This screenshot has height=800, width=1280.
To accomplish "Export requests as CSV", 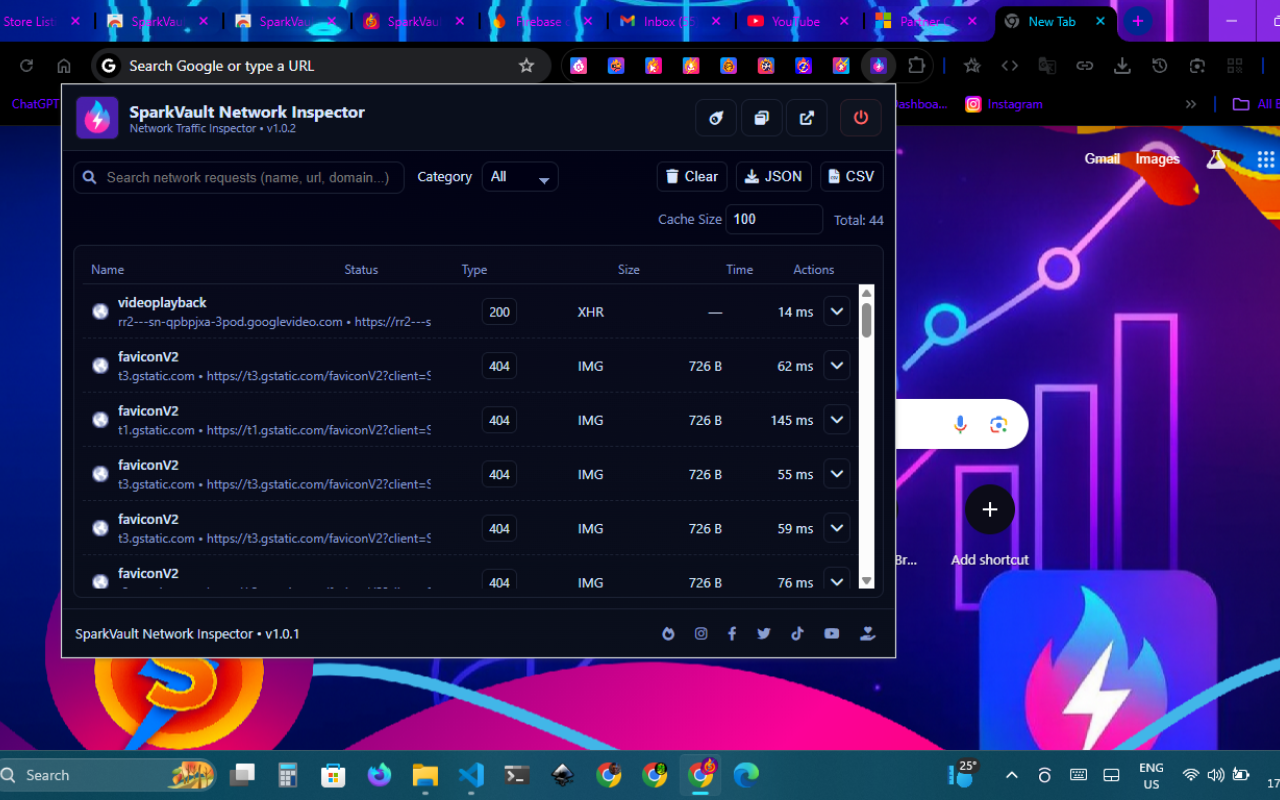I will 851,177.
